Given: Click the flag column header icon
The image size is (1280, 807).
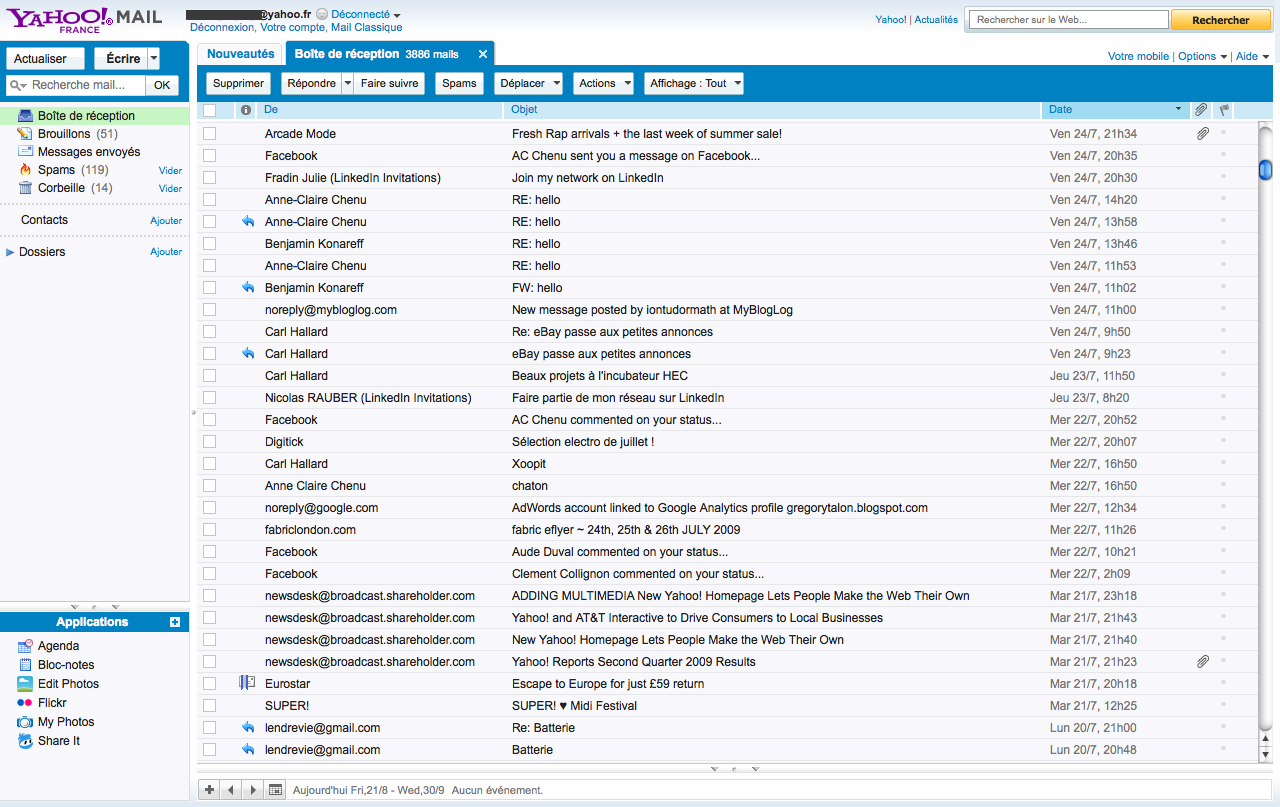Looking at the screenshot, I should click(x=1224, y=110).
